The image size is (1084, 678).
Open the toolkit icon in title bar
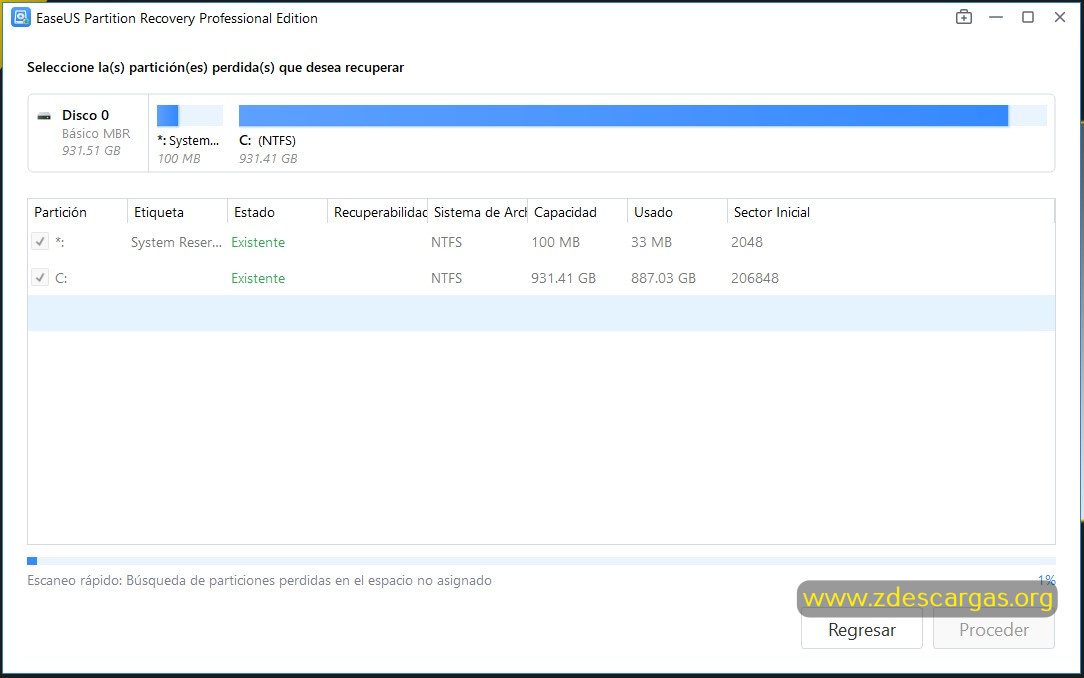[x=964, y=17]
